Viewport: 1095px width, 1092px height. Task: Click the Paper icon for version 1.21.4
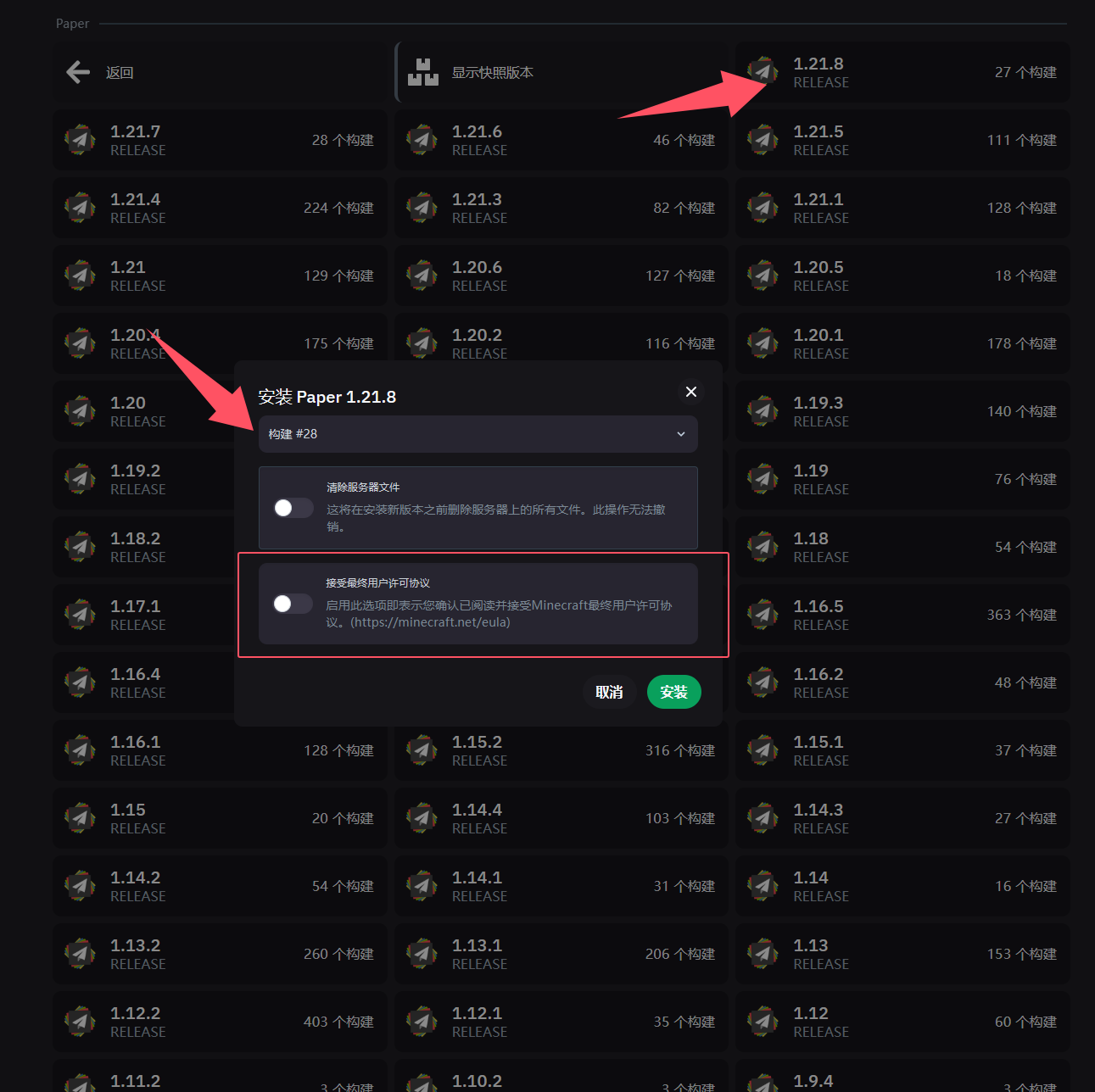click(80, 208)
